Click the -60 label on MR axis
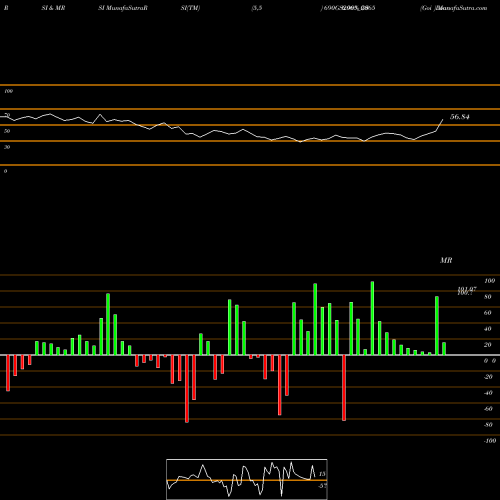Image resolution: width=500 pixels, height=500 pixels. coord(488,409)
